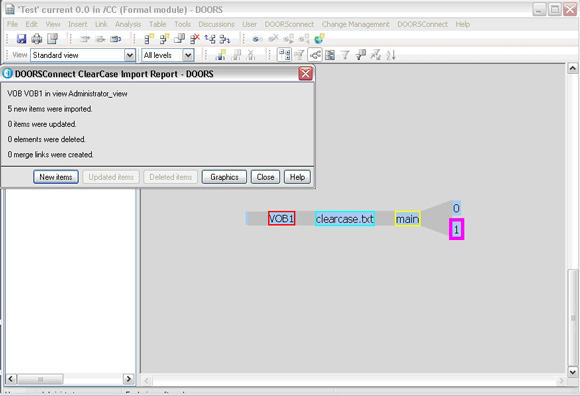Click the Save floppy disk icon
Viewport: 580px width, 396px height.
(21, 38)
